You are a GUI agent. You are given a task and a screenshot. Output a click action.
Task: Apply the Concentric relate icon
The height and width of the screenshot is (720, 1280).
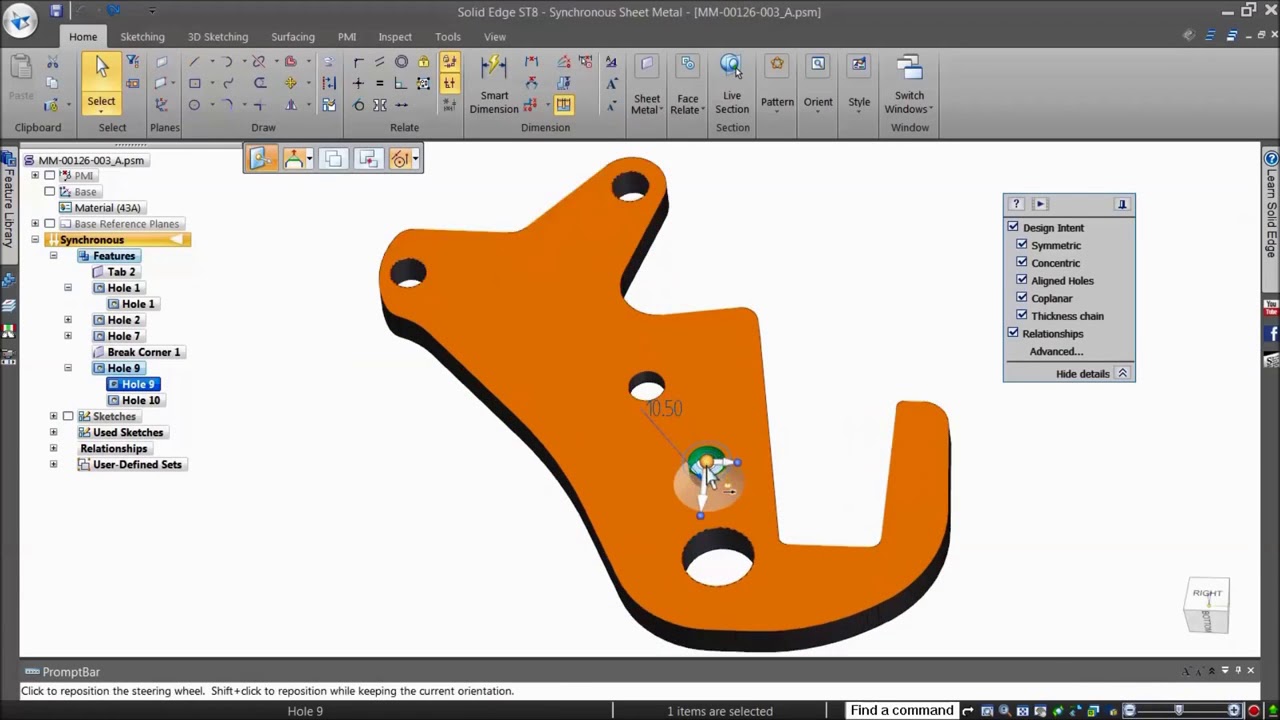click(x=401, y=62)
